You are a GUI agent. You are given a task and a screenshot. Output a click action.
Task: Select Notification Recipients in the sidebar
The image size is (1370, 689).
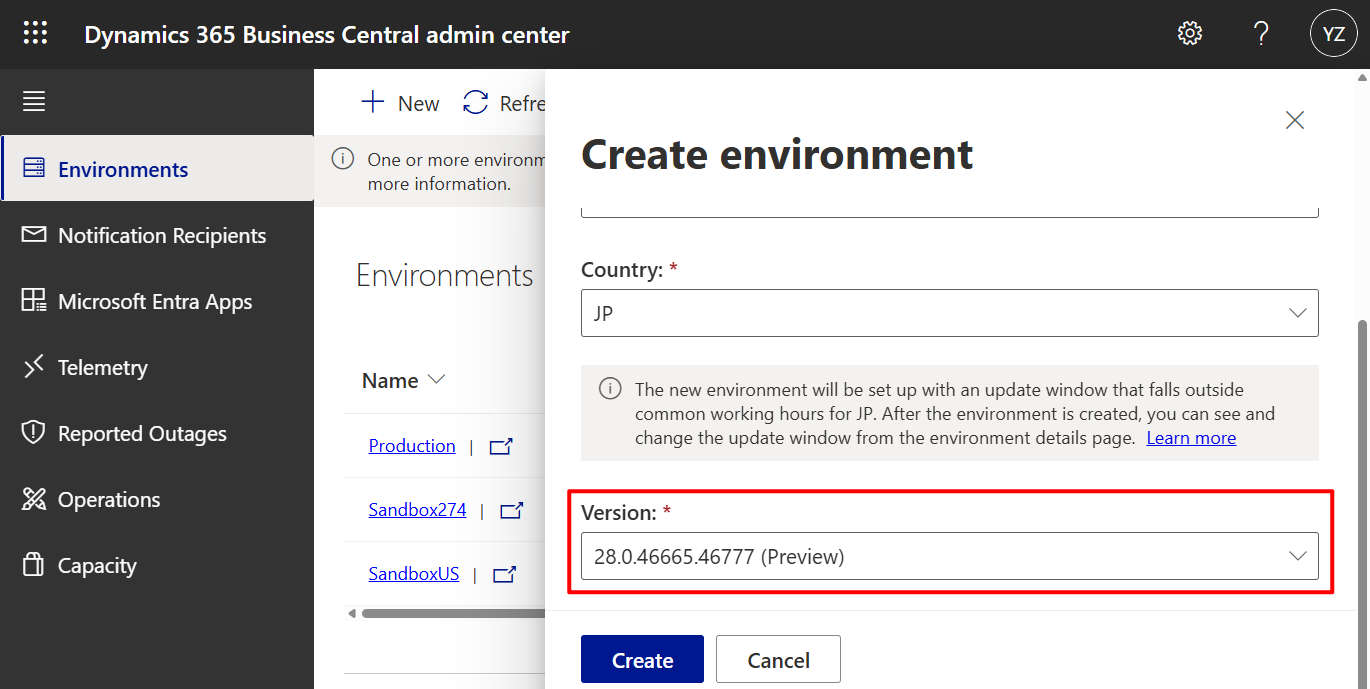[162, 235]
